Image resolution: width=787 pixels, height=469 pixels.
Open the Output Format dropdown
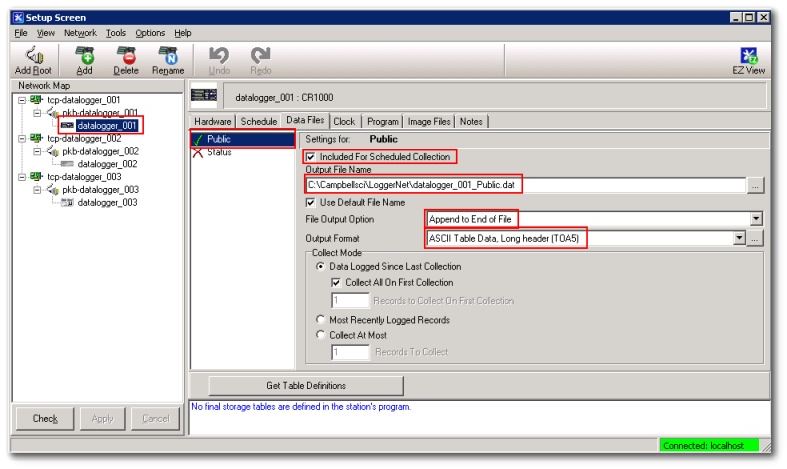(739, 238)
